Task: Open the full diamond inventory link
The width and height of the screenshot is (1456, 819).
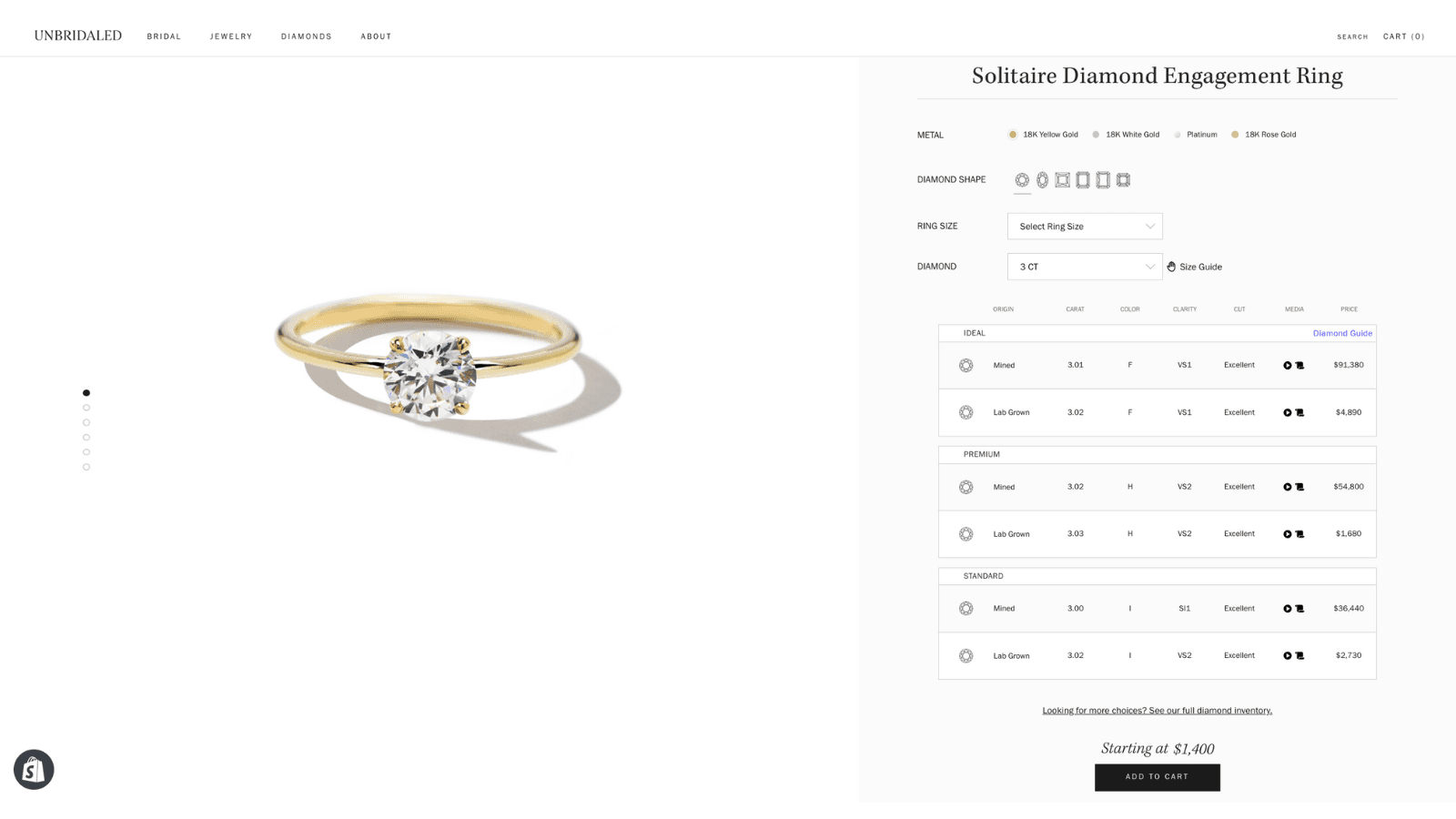Action: tap(1157, 710)
